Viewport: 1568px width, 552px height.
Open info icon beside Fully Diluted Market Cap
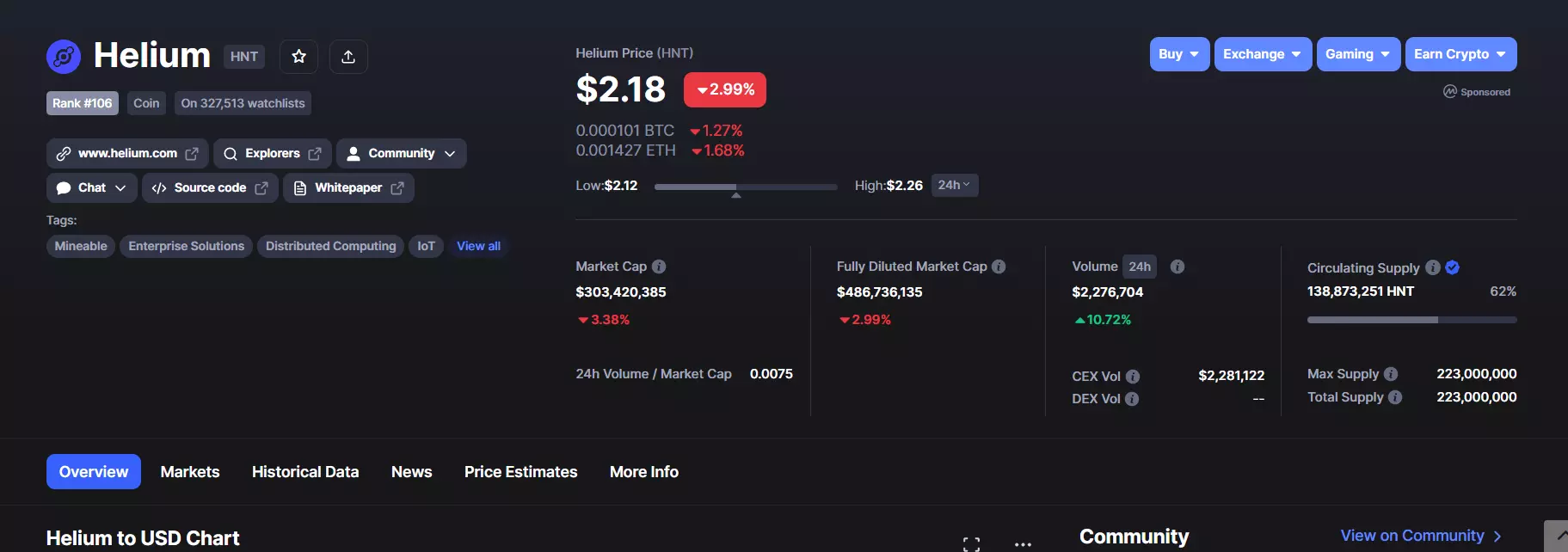[999, 267]
